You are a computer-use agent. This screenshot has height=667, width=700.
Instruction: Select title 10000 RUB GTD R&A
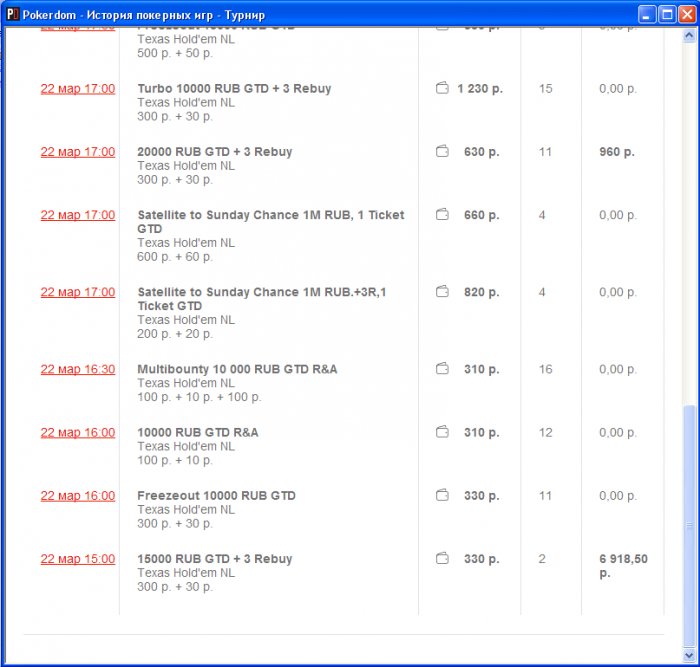tap(198, 432)
